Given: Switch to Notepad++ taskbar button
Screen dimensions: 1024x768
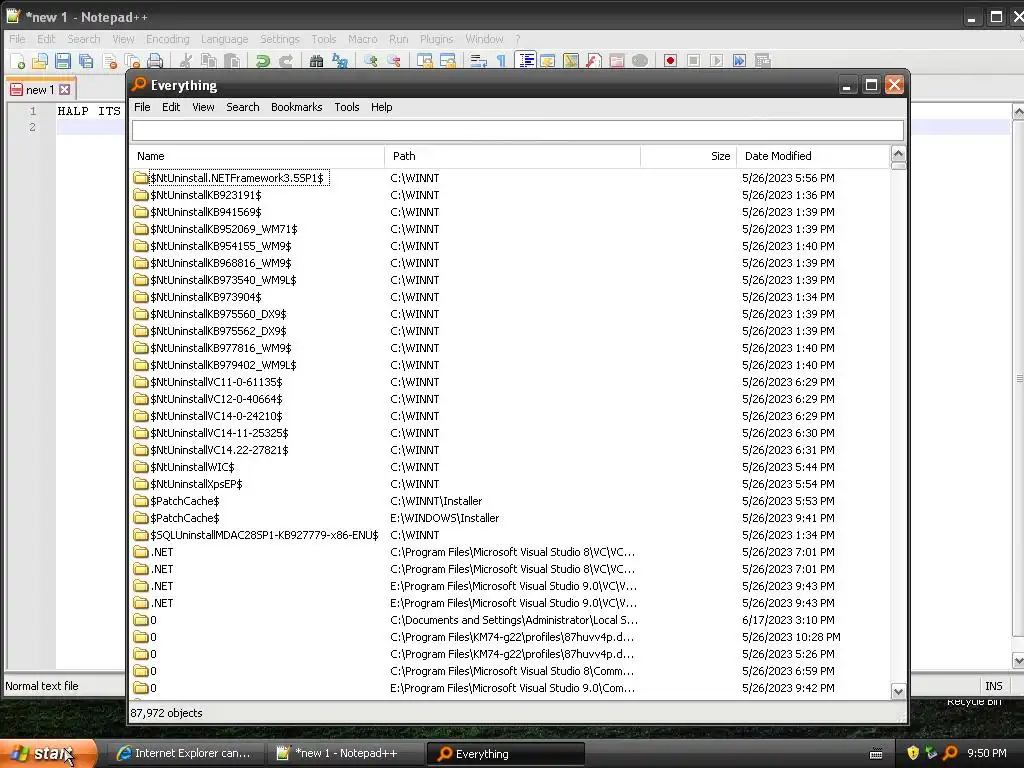Looking at the screenshot, I should [345, 754].
